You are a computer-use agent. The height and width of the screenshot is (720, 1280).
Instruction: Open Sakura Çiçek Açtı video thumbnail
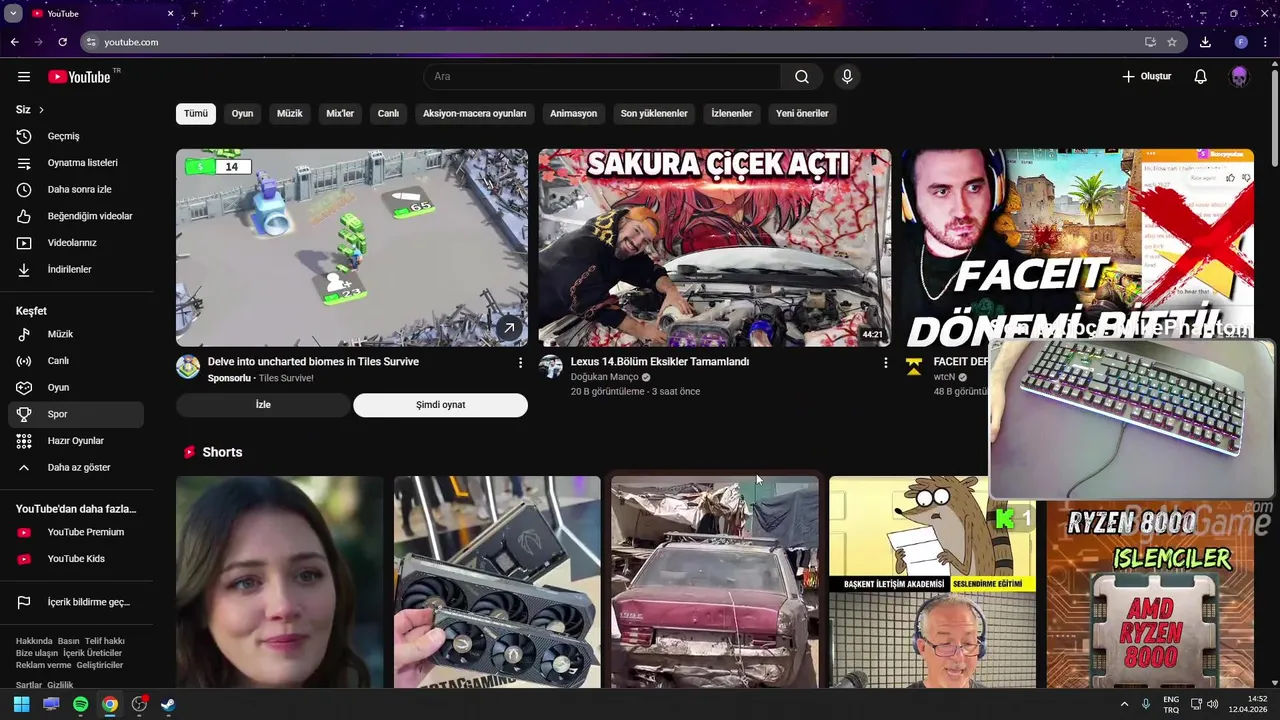714,248
